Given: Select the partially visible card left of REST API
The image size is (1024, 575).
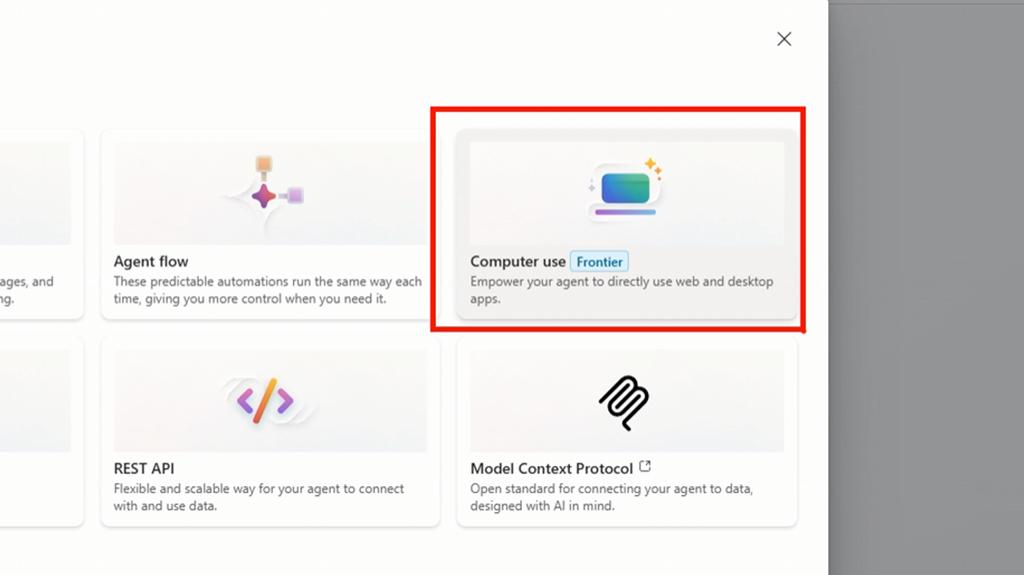Looking at the screenshot, I should 40,430.
